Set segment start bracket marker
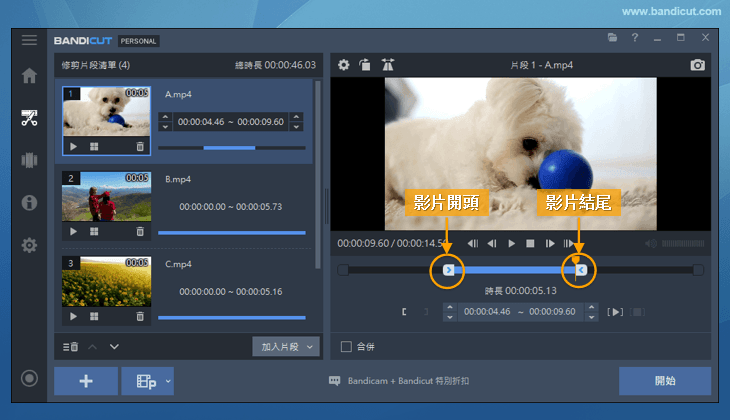730x420 pixels. (404, 312)
